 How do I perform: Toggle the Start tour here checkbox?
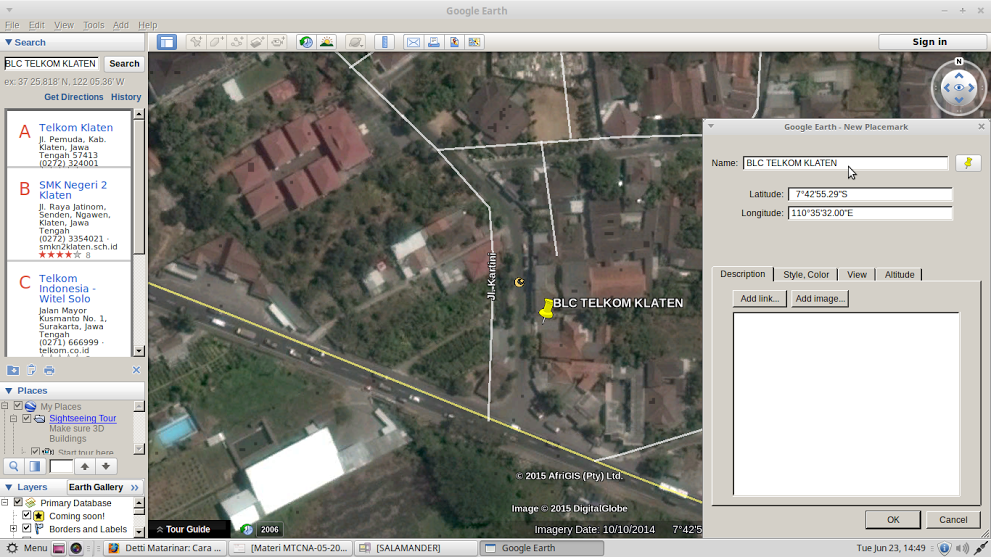pos(35,451)
